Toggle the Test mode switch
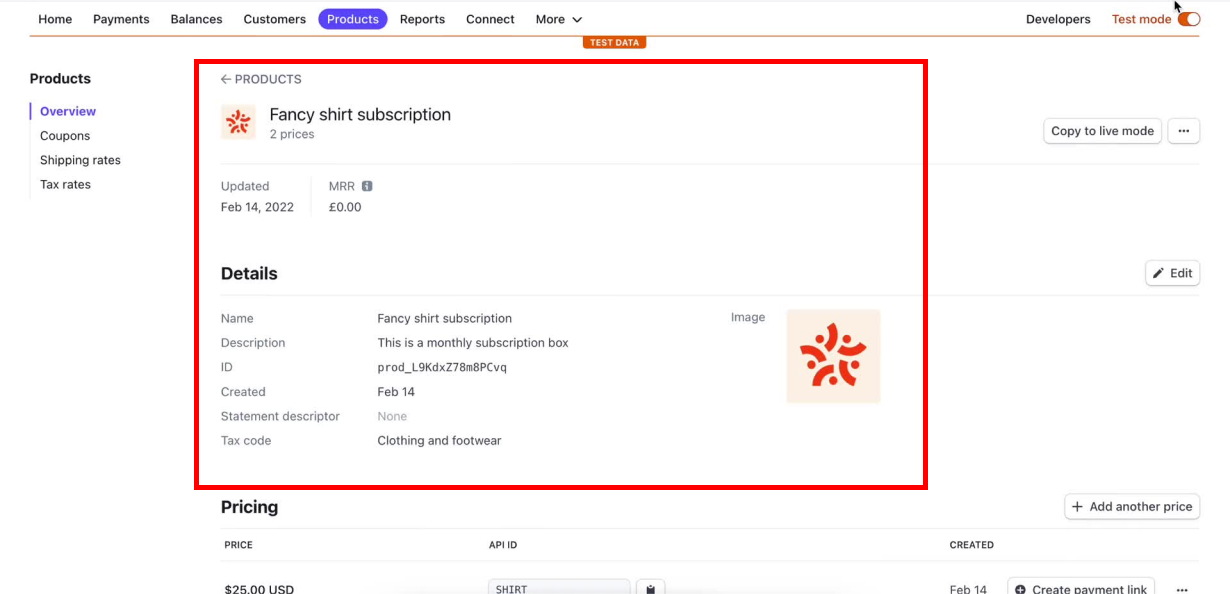Screen dimensions: 1230x594 click(1188, 19)
